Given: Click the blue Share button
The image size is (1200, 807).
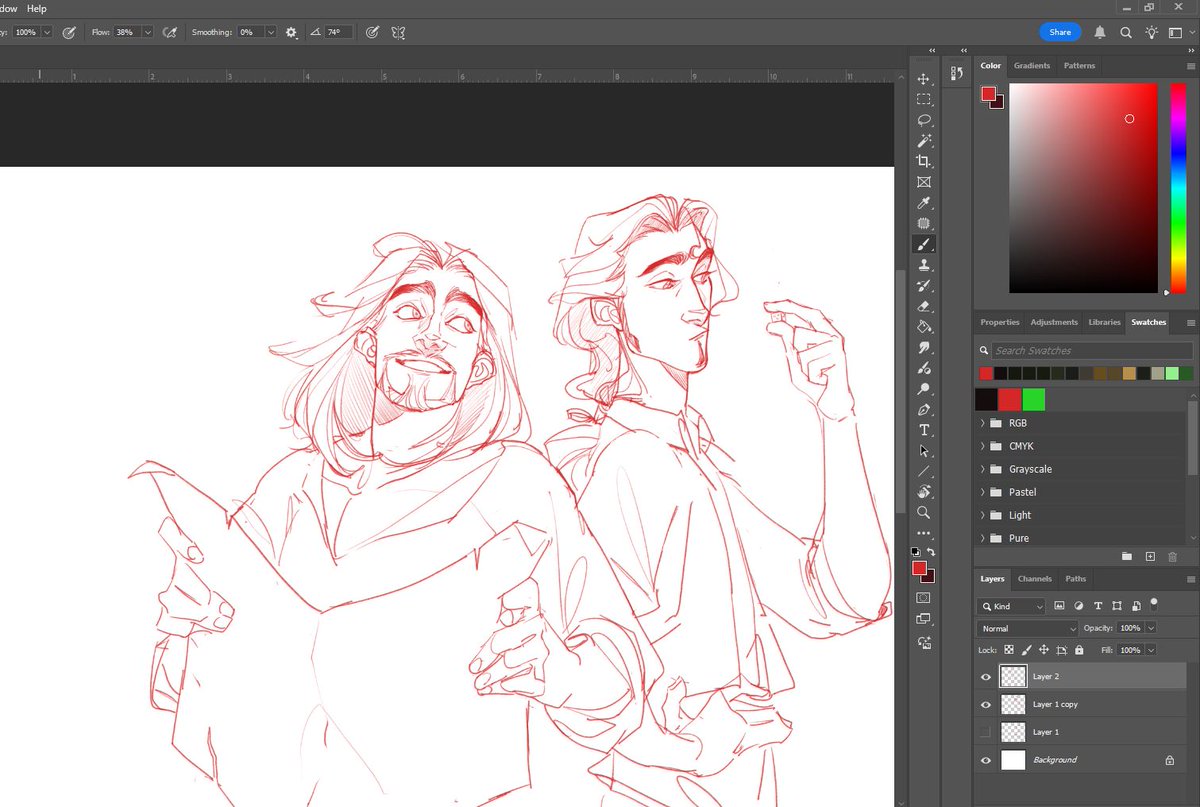Looking at the screenshot, I should 1060,32.
